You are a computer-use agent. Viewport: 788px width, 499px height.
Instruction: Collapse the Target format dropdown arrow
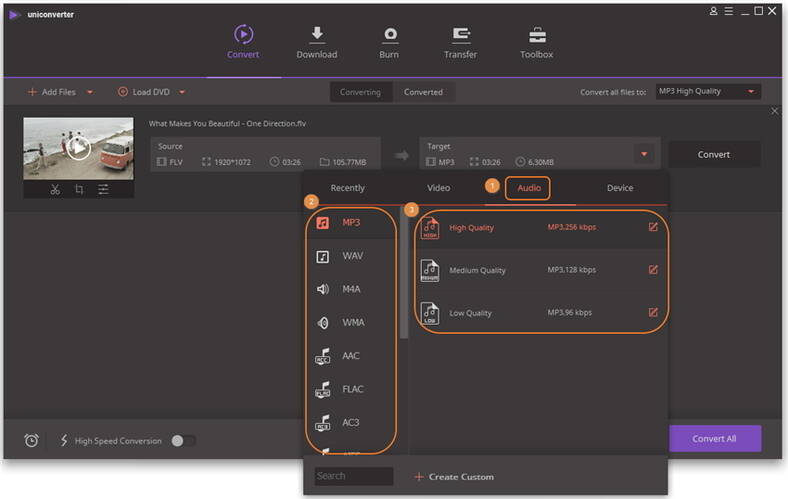click(x=644, y=154)
